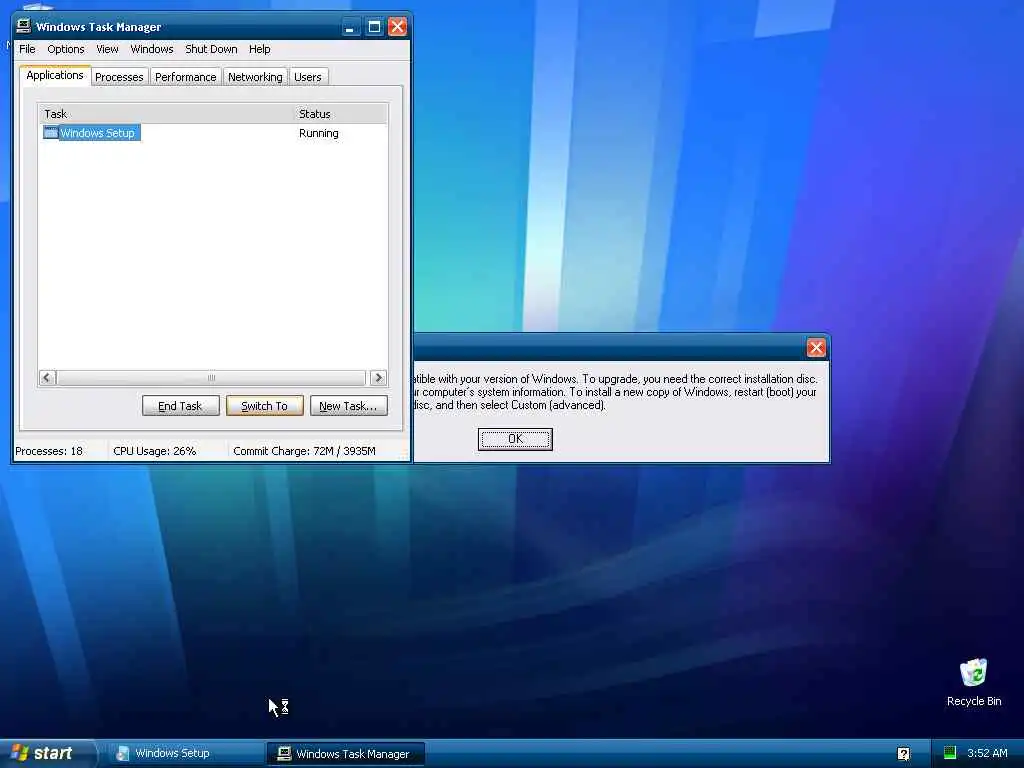The image size is (1024, 768).
Task: Open the Recycle Bin desktop icon
Action: tap(974, 682)
